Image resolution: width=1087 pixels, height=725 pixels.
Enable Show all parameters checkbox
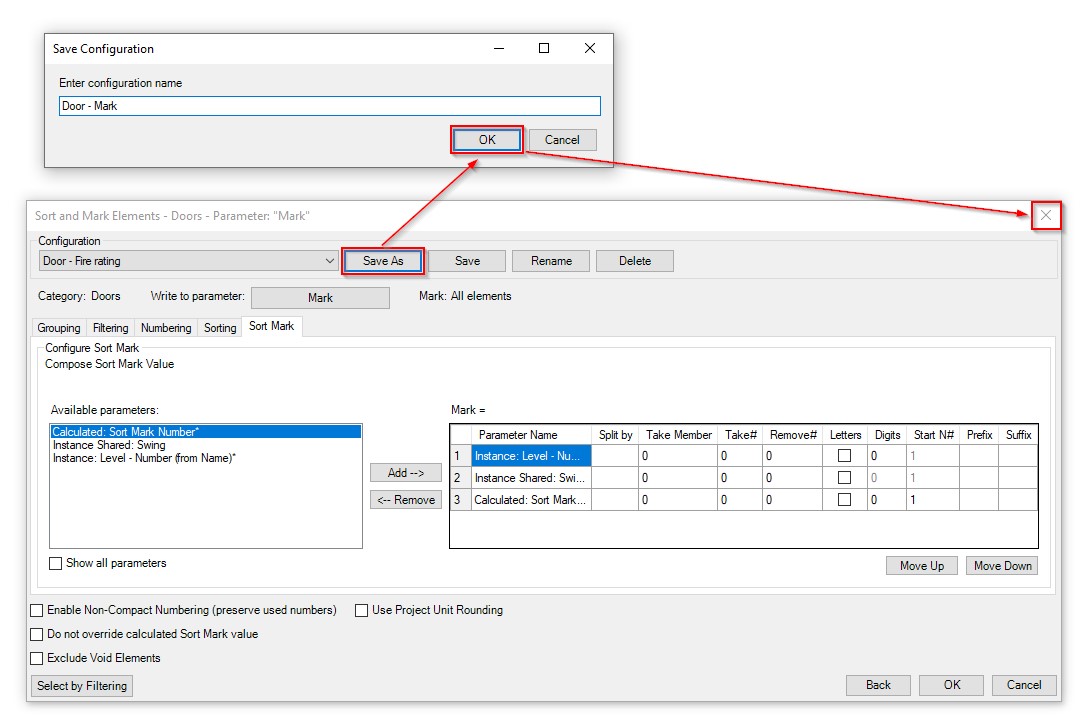[x=56, y=564]
